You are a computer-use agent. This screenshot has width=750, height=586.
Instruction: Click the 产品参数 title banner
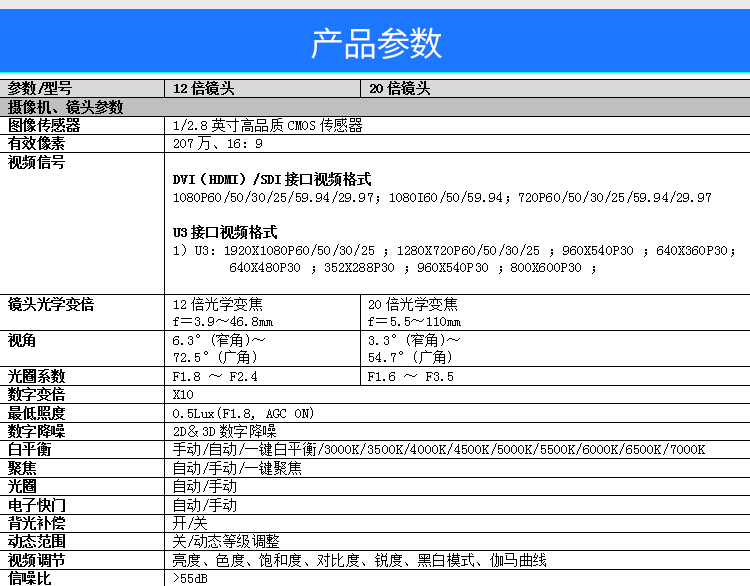[x=375, y=45]
